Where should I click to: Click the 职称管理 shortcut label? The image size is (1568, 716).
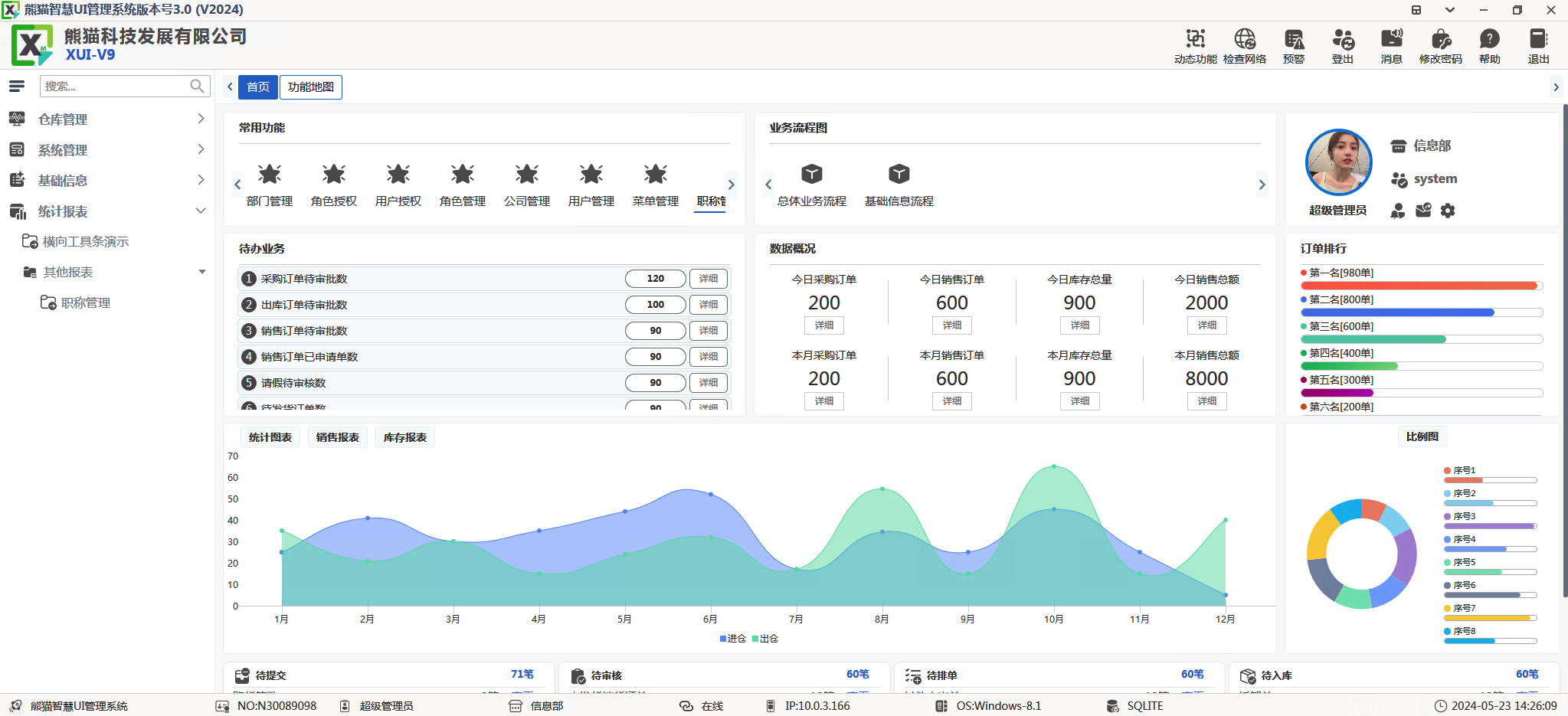pos(711,201)
